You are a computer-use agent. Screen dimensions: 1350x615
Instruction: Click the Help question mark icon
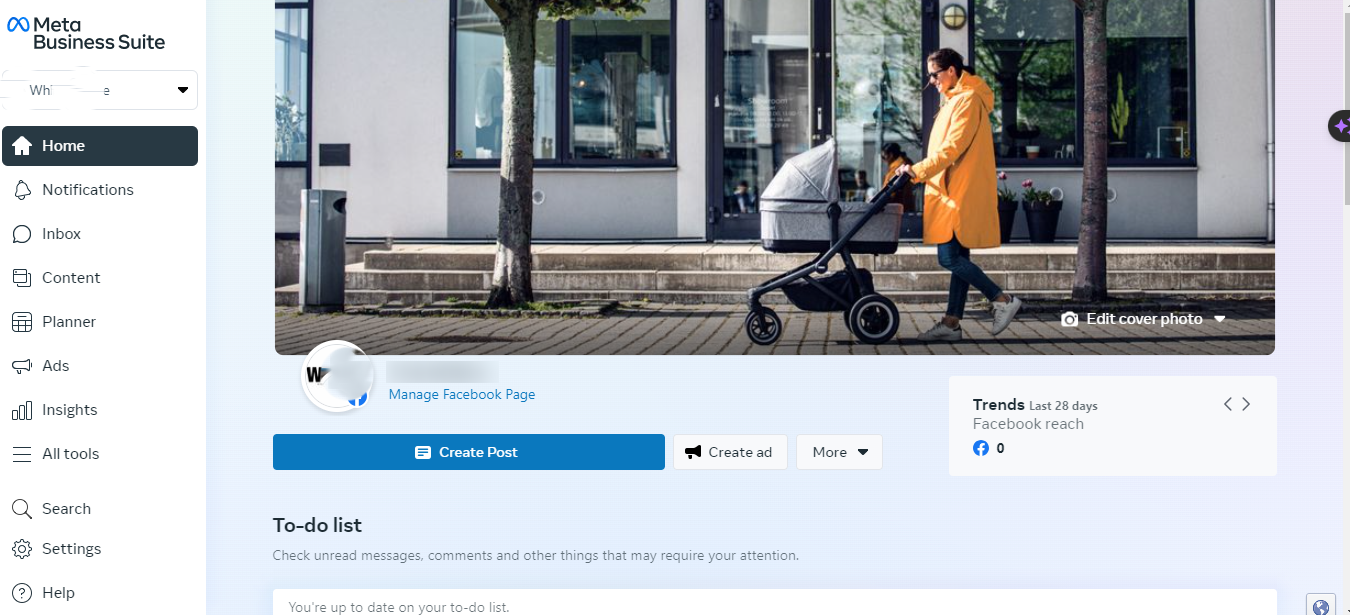pos(22,593)
